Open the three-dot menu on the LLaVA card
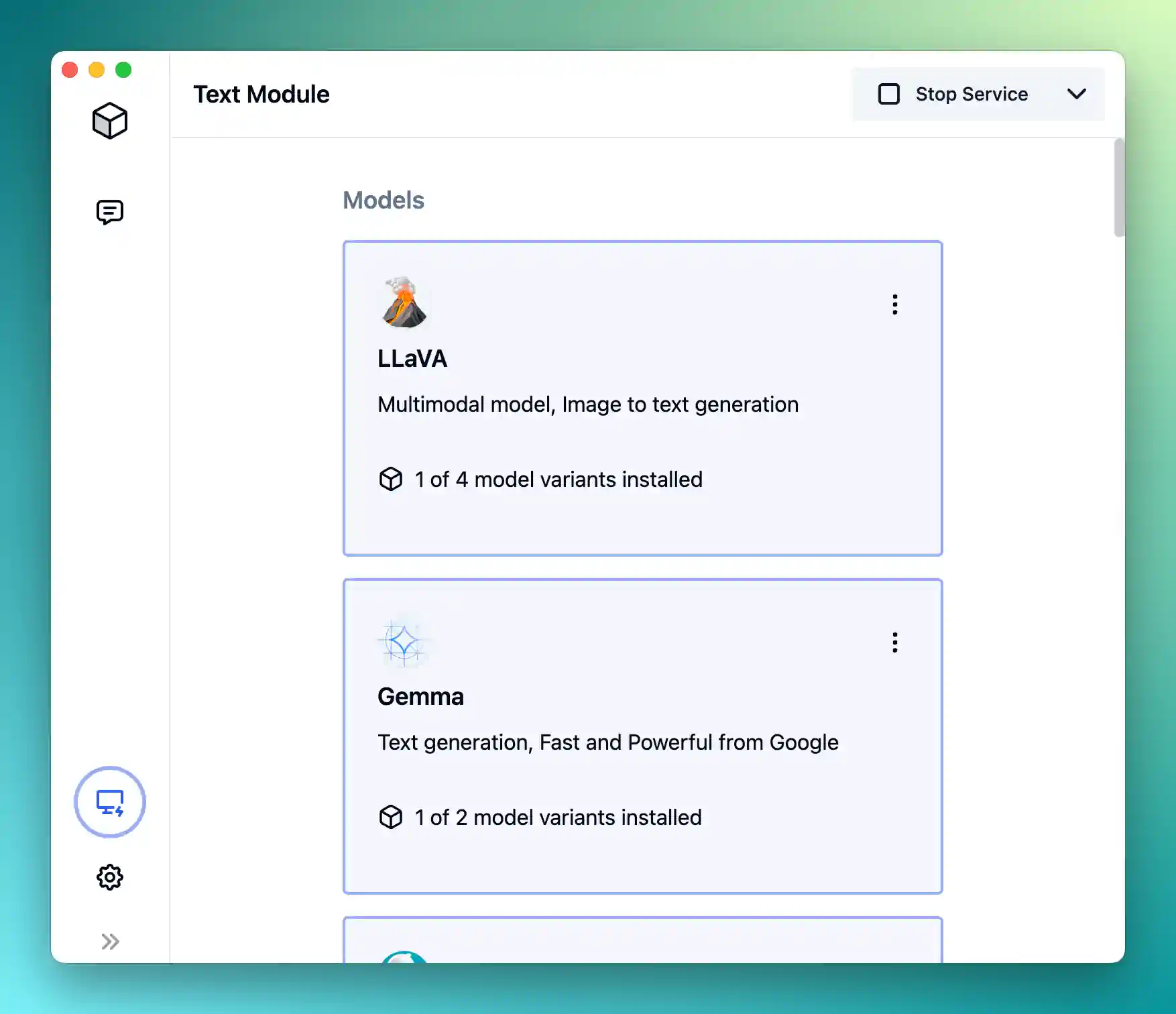 pyautogui.click(x=895, y=305)
